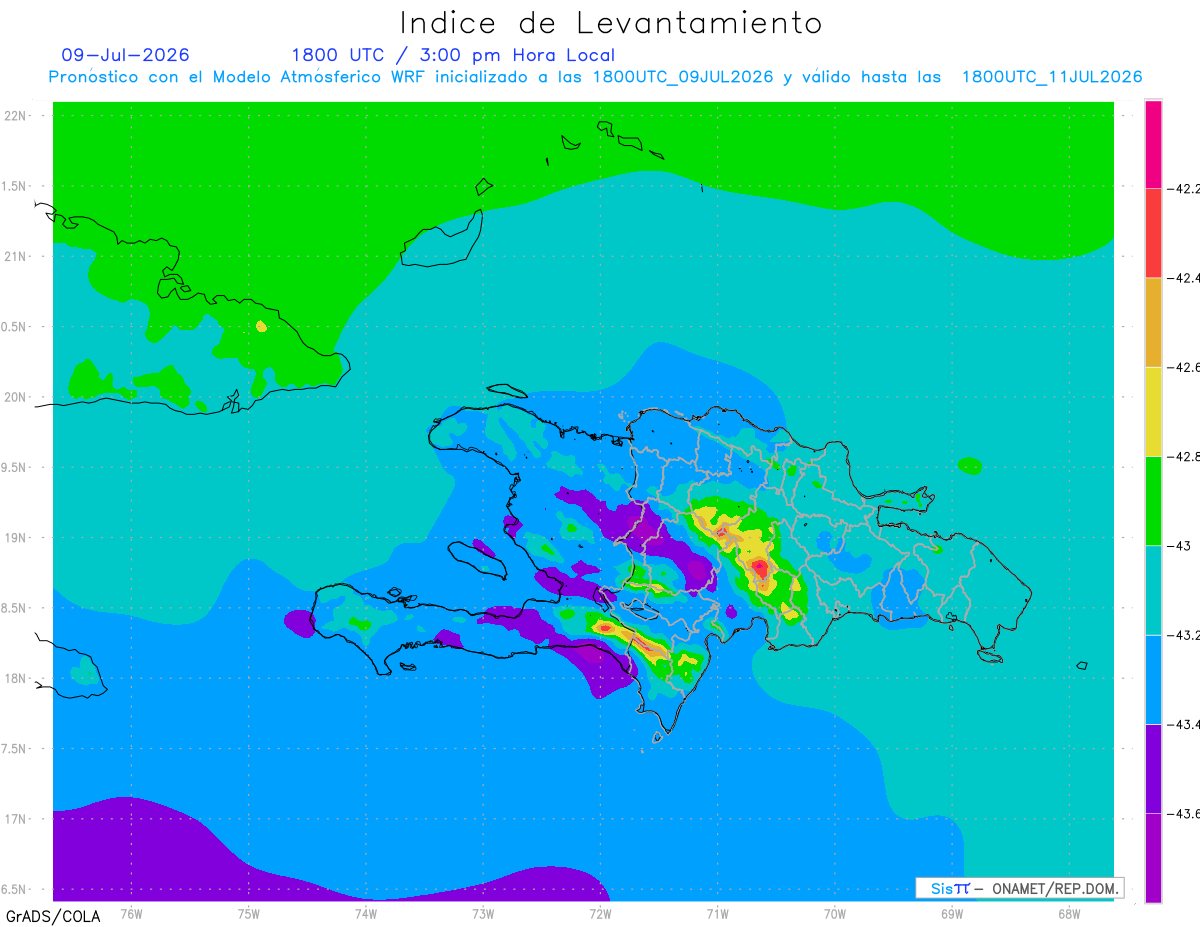Screen dimensions: 1200x927
Task: Click the 18N latitude axis label
Action: pos(17,679)
